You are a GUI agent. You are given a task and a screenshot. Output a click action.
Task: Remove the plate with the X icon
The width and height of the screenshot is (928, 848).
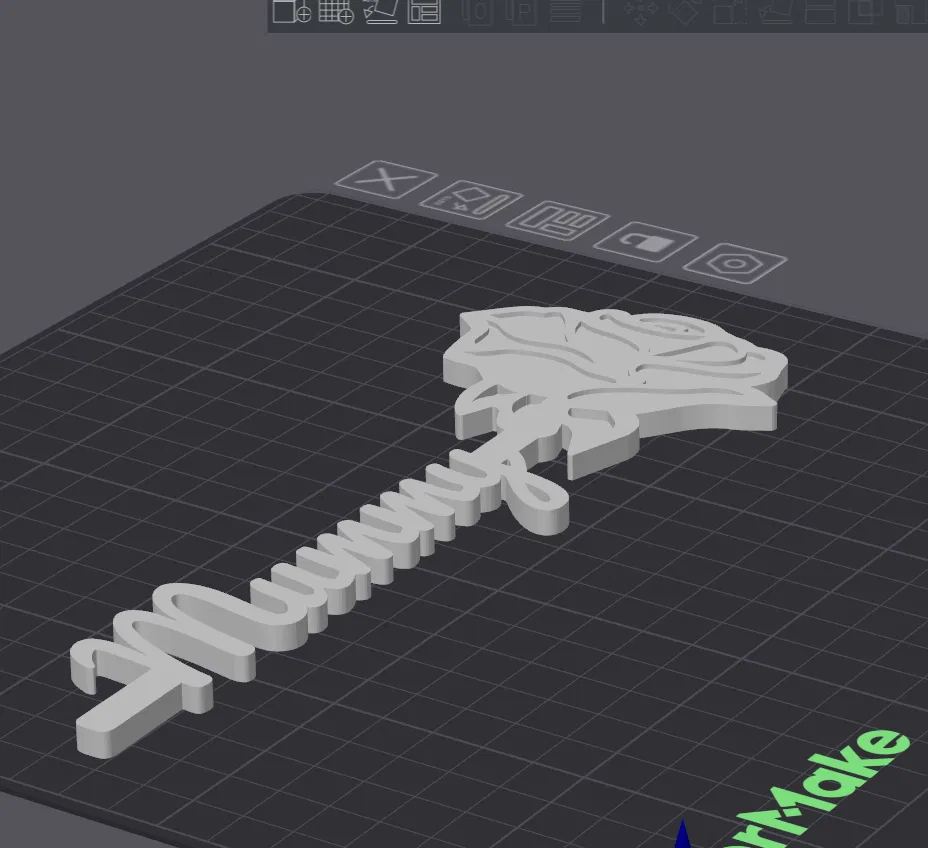(386, 179)
